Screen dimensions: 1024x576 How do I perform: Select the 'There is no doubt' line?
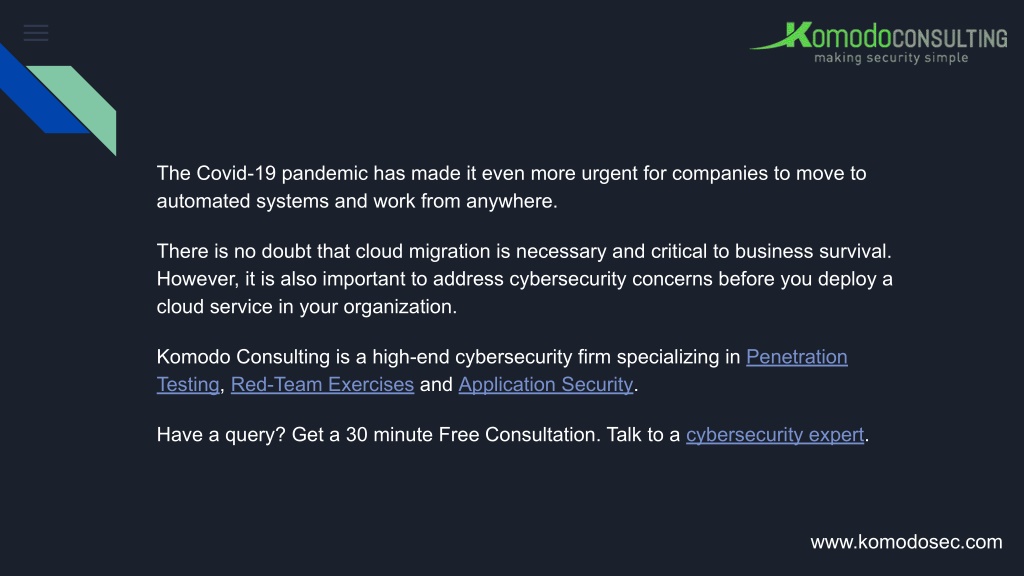pos(524,251)
